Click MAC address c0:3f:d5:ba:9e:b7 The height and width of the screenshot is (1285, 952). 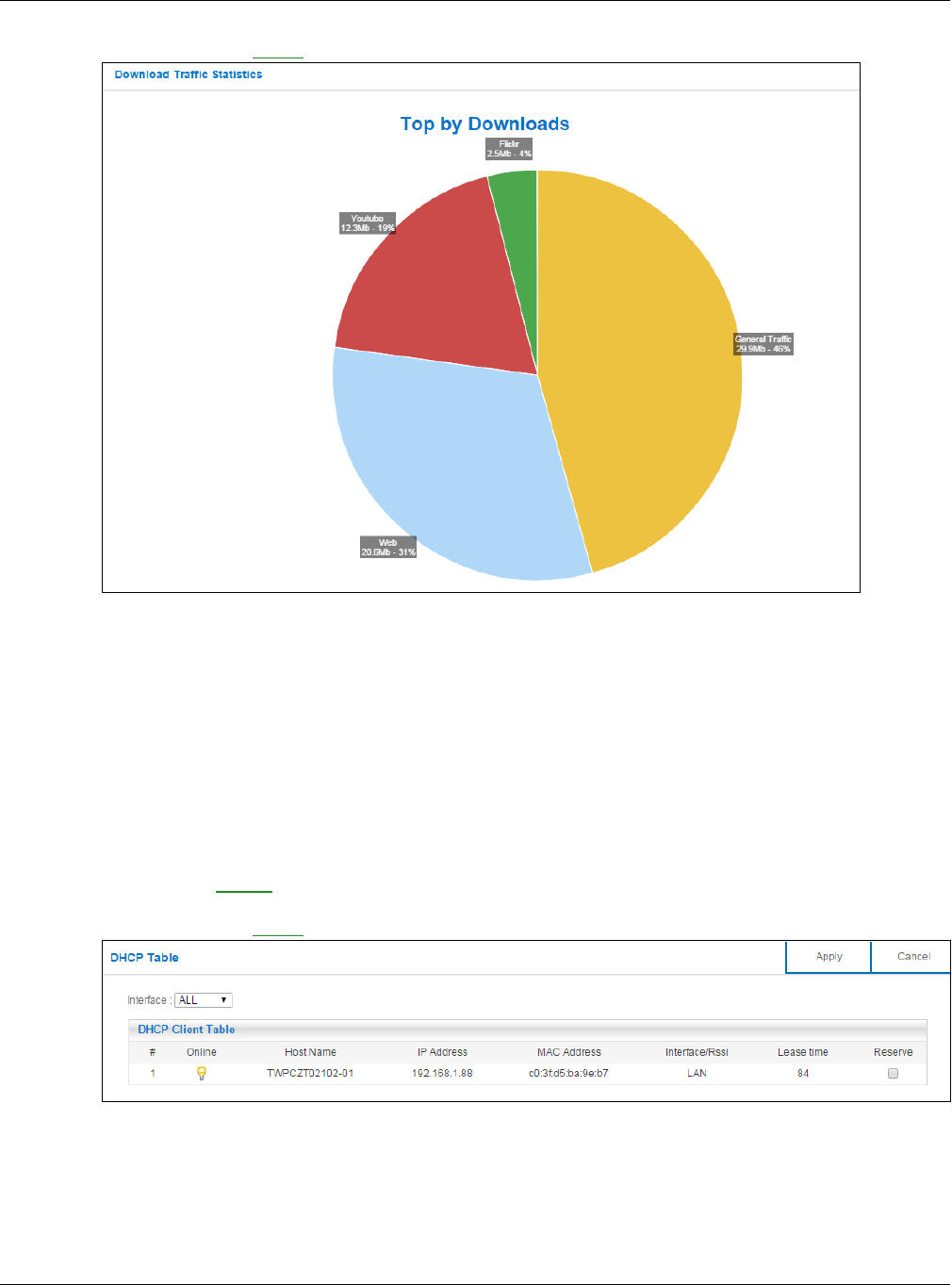[568, 1073]
